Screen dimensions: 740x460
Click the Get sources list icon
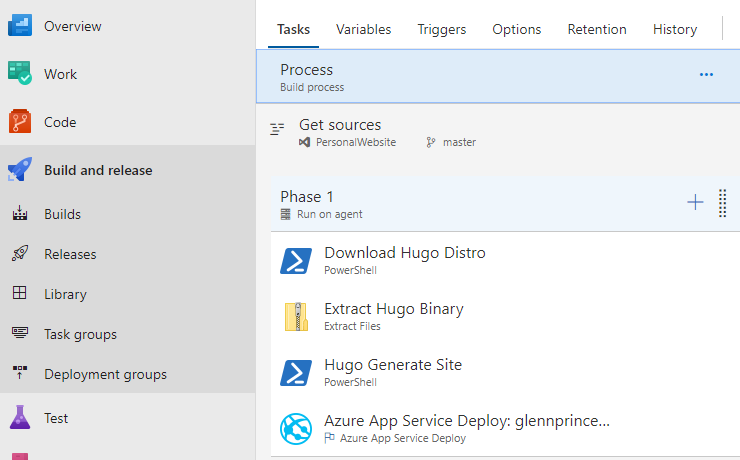tap(277, 129)
